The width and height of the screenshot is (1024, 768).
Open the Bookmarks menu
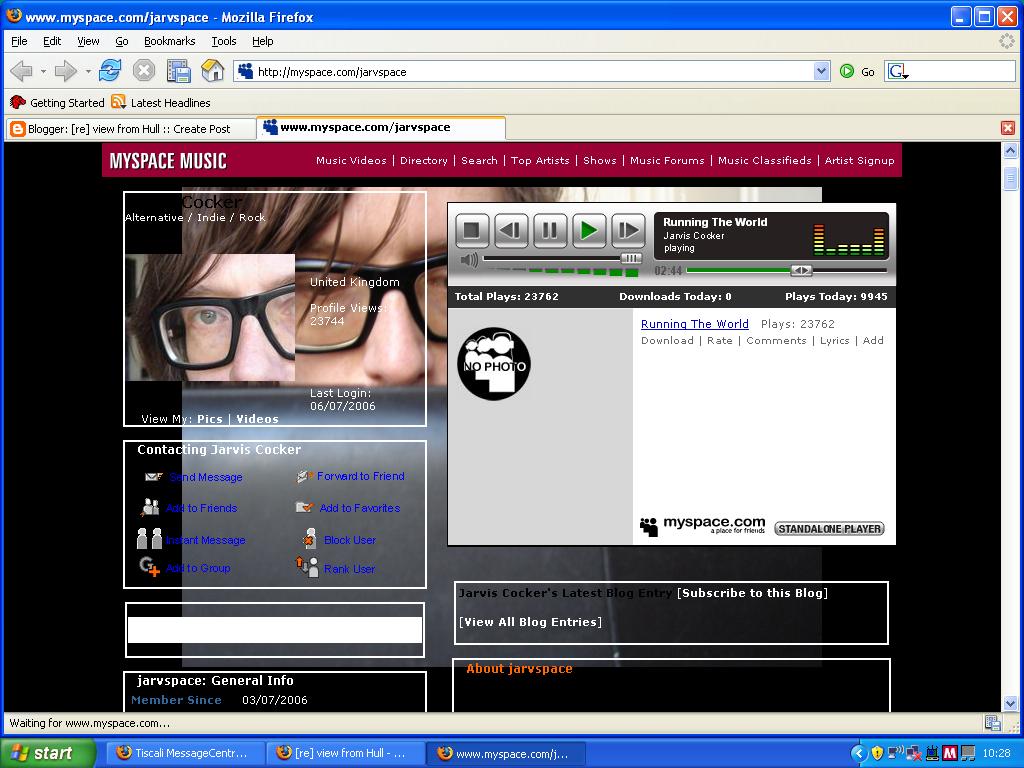[170, 41]
